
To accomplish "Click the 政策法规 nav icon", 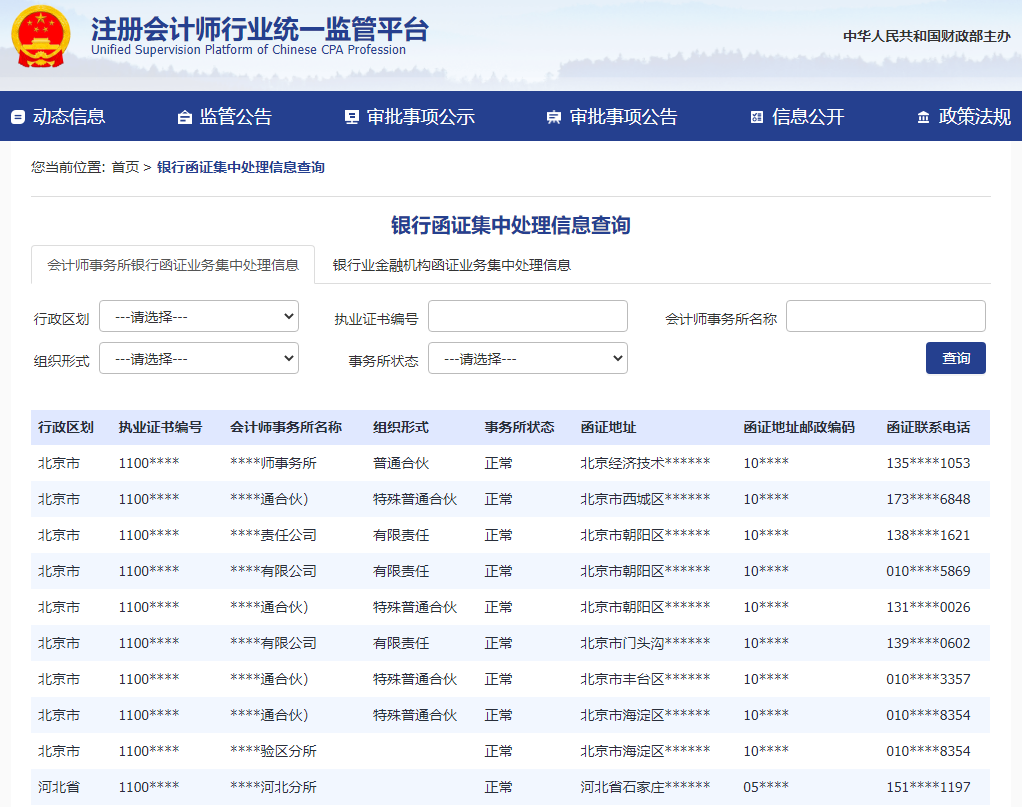I will (923, 118).
